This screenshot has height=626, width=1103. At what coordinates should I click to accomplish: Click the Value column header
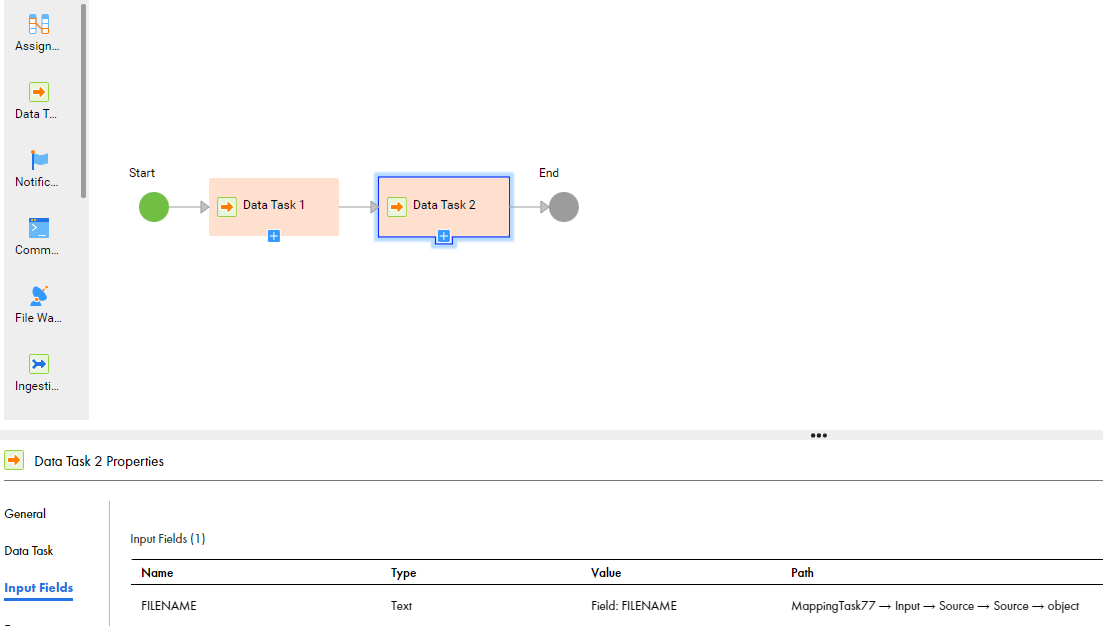click(x=606, y=573)
